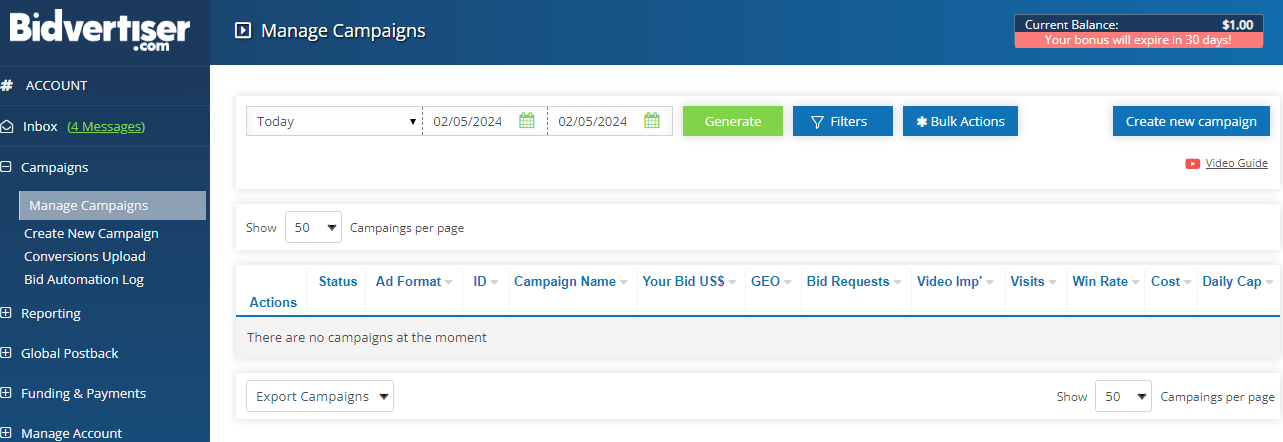Click the Create new campaign button
Viewport: 1283px width, 442px height.
tap(1191, 121)
